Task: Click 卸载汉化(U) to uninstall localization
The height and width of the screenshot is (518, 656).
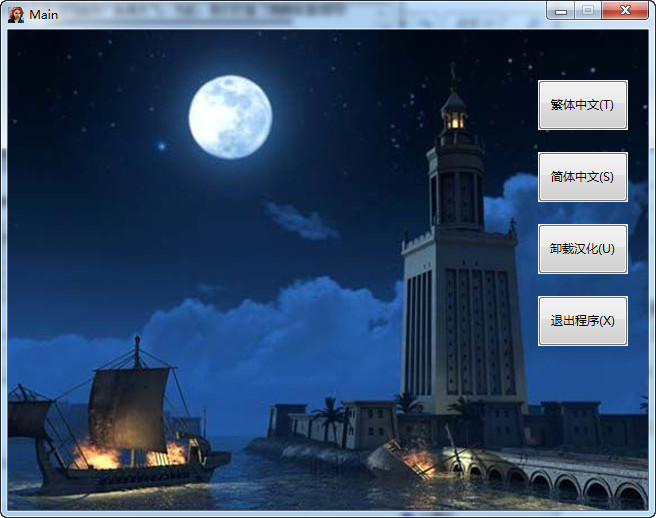Action: coord(582,249)
